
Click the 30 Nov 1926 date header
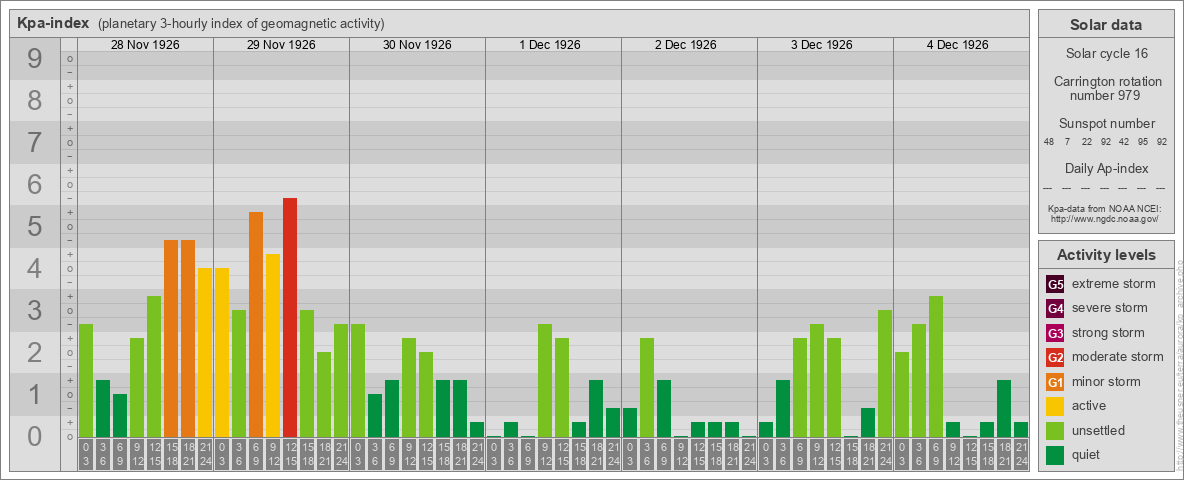point(417,45)
